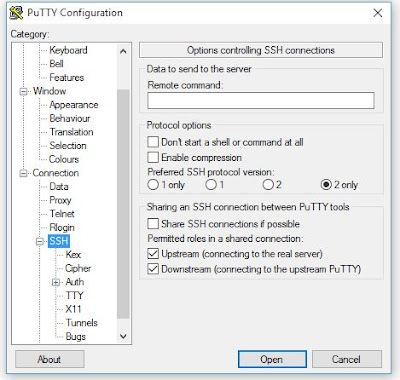Select the '1' SSH protocol version radio
The image size is (400, 380).
(x=211, y=185)
